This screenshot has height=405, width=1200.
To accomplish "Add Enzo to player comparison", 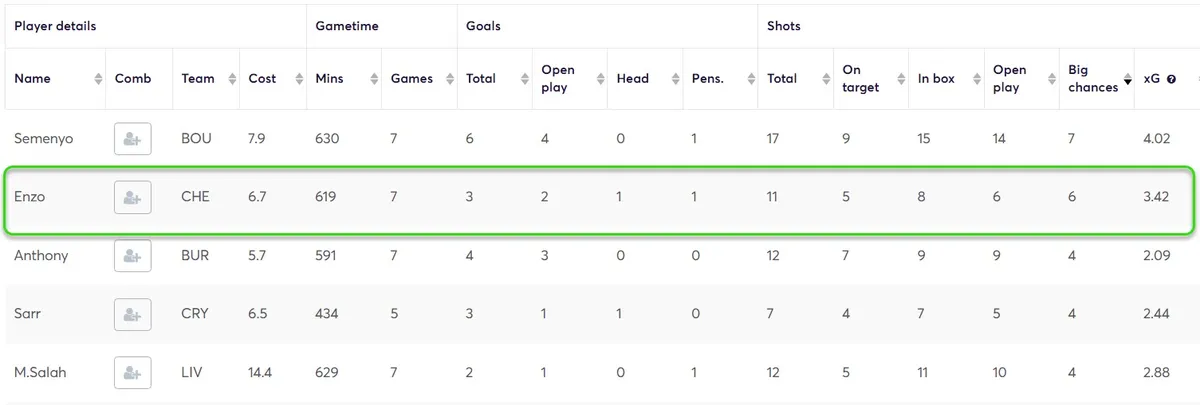I will 132,198.
